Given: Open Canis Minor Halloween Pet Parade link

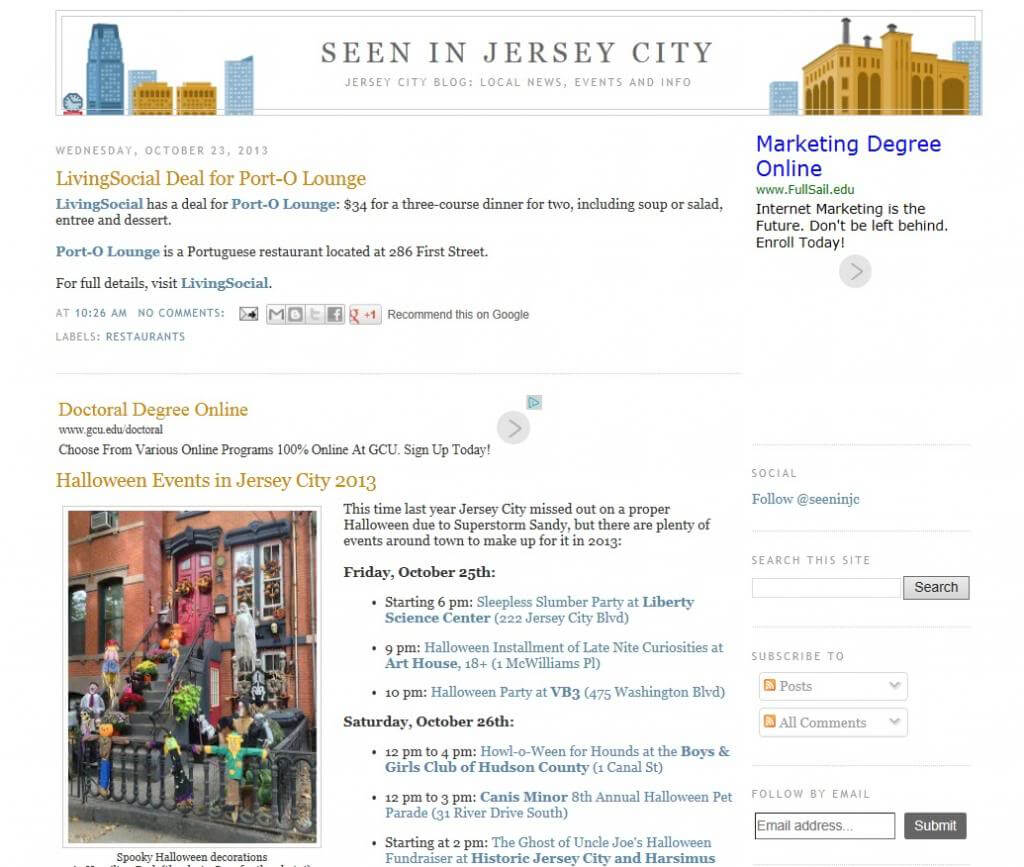Looking at the screenshot, I should 558,805.
